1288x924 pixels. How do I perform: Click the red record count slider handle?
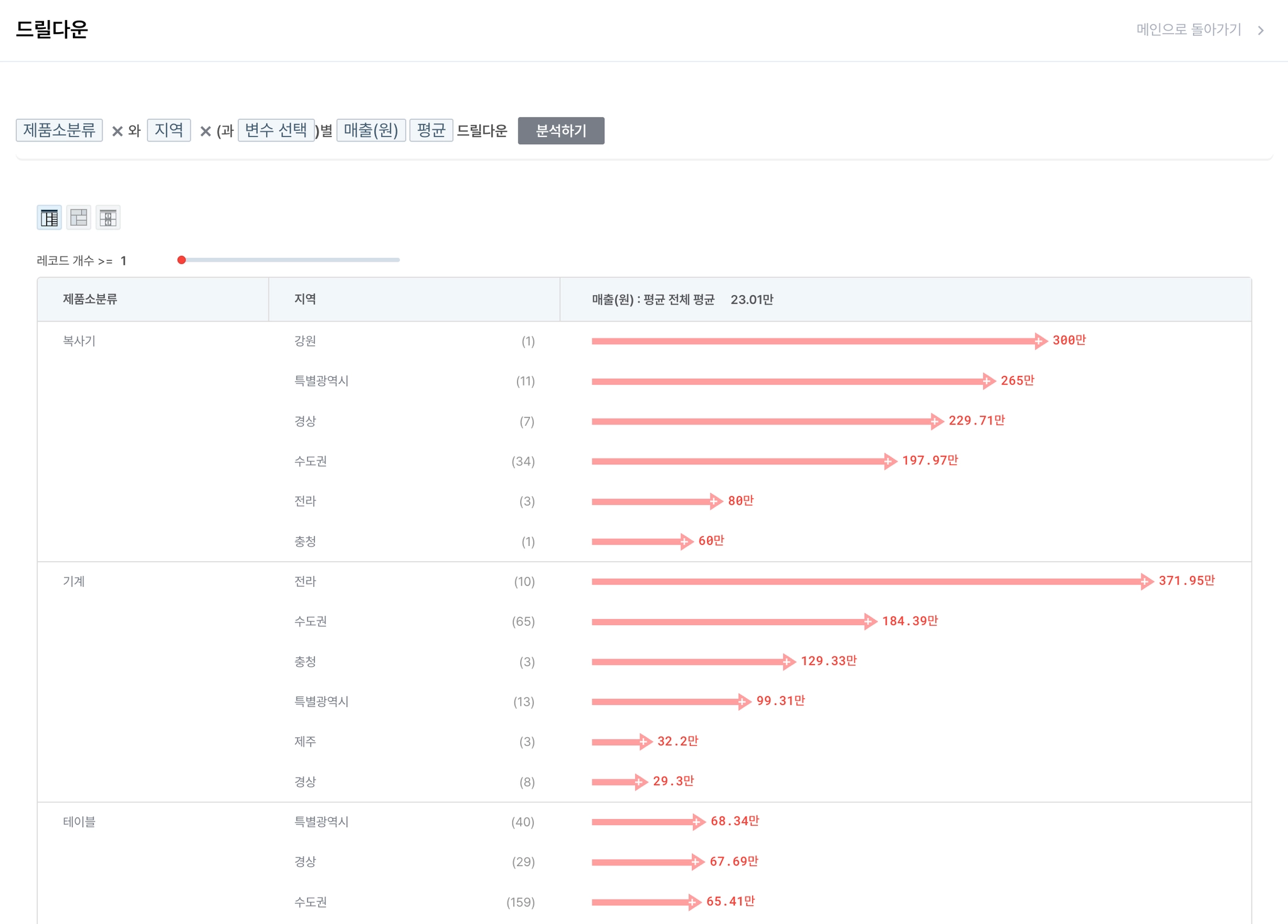182,260
